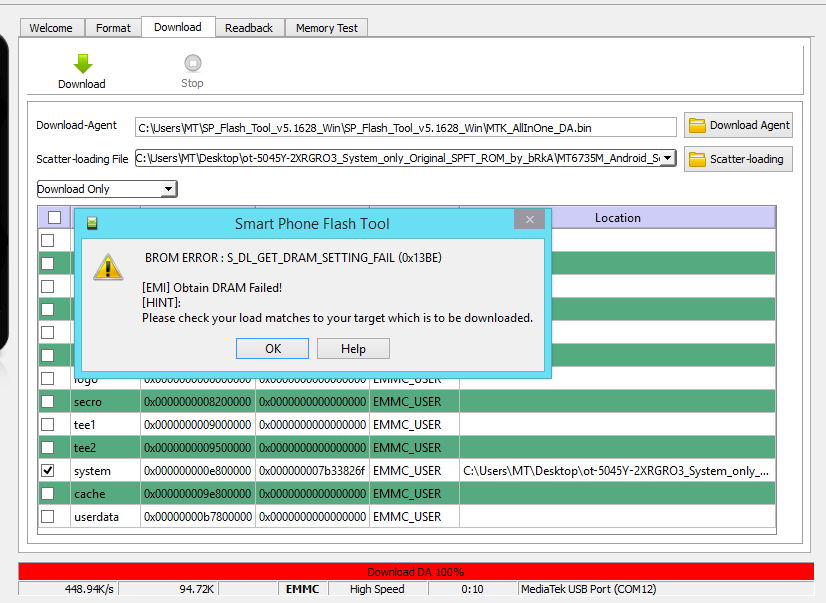Image resolution: width=826 pixels, height=603 pixels.
Task: Click the Smart Phone Flash Tool dialog title icon
Action: [92, 223]
